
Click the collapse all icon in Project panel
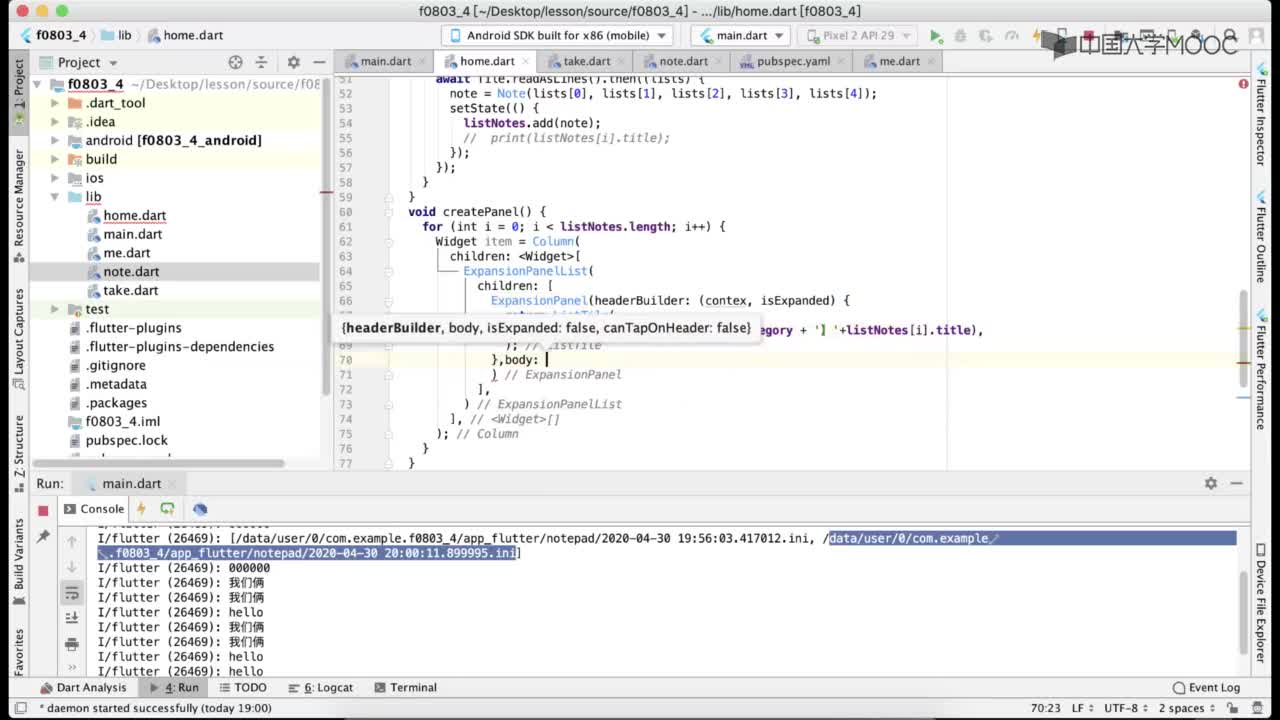262,62
